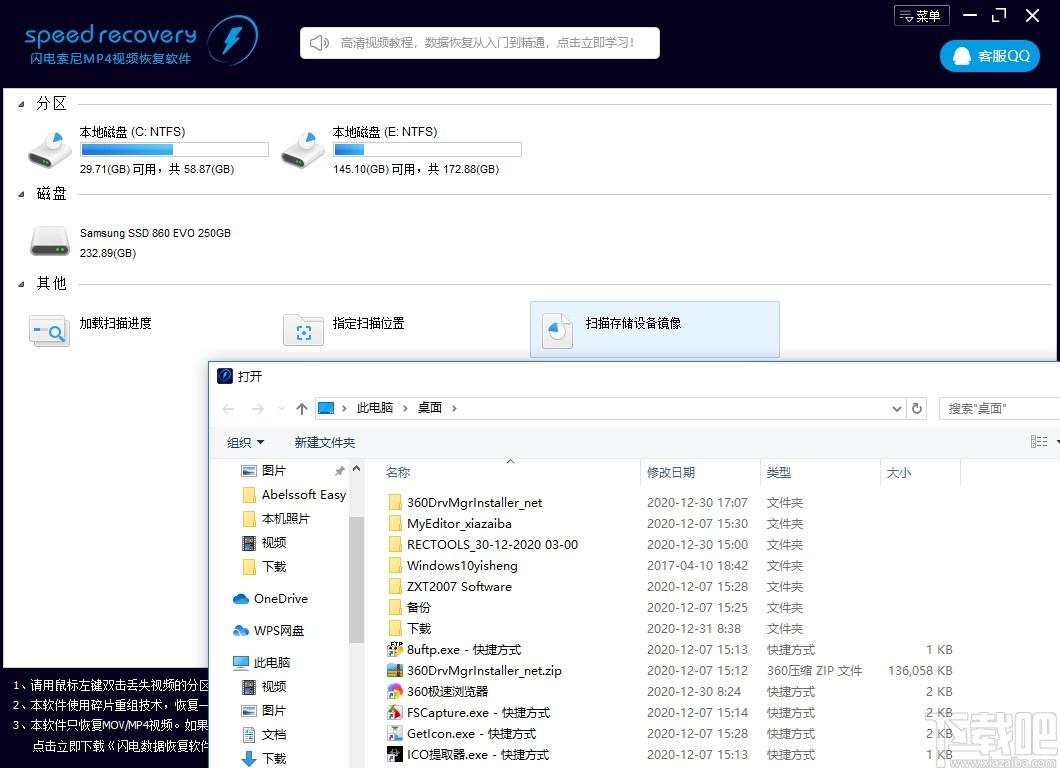Select FSCapture.exe shortcut icon
The image size is (1060, 768).
coord(395,713)
